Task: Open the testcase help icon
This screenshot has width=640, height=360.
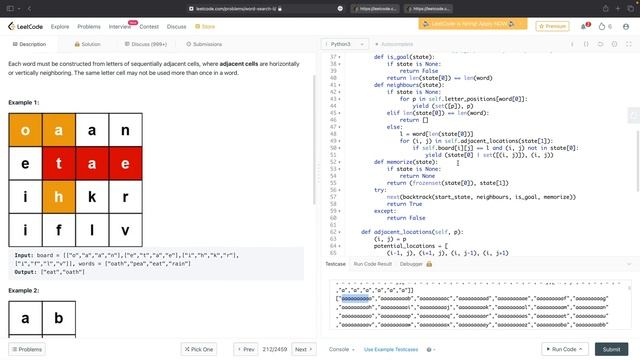Action: [x=429, y=349]
